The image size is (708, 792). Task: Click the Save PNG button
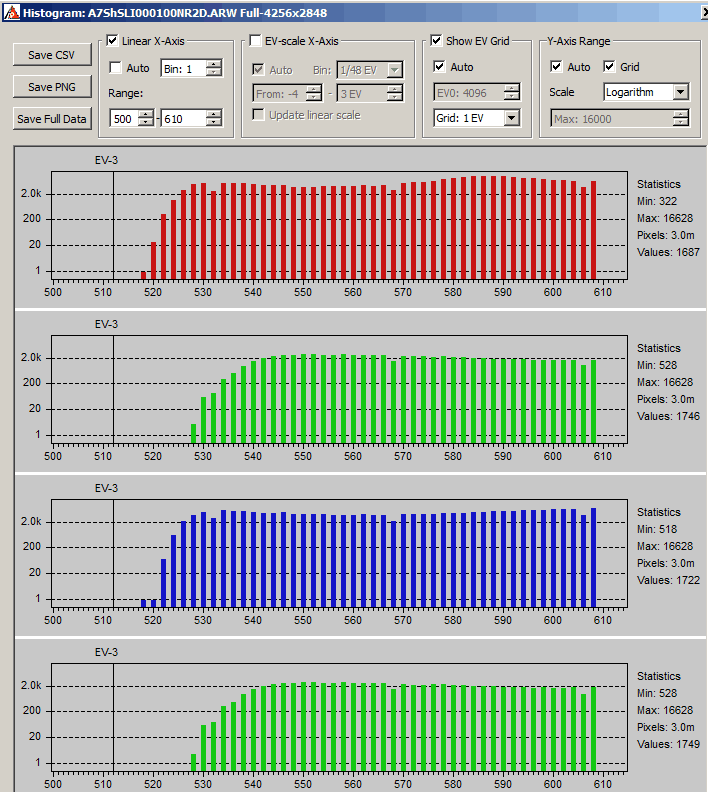click(x=51, y=87)
